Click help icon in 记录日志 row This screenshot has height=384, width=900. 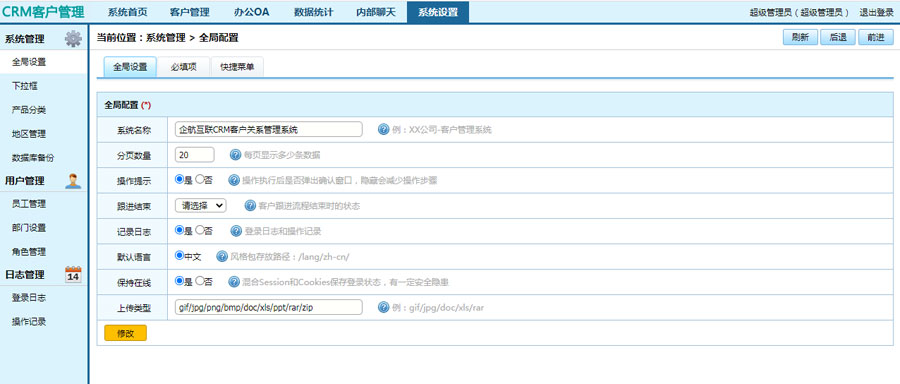tap(236, 231)
